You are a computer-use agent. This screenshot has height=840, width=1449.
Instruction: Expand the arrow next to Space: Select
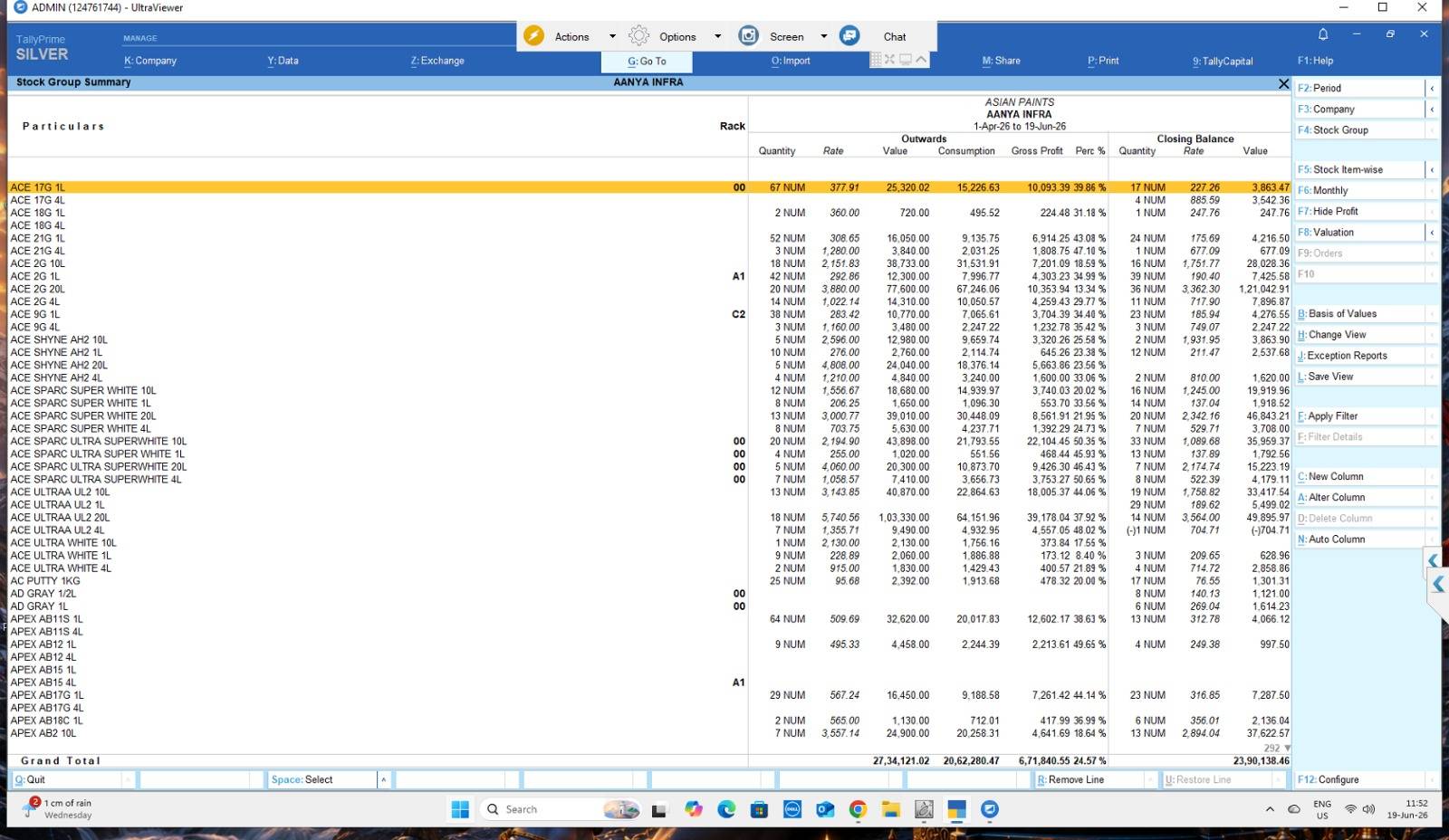(x=383, y=779)
